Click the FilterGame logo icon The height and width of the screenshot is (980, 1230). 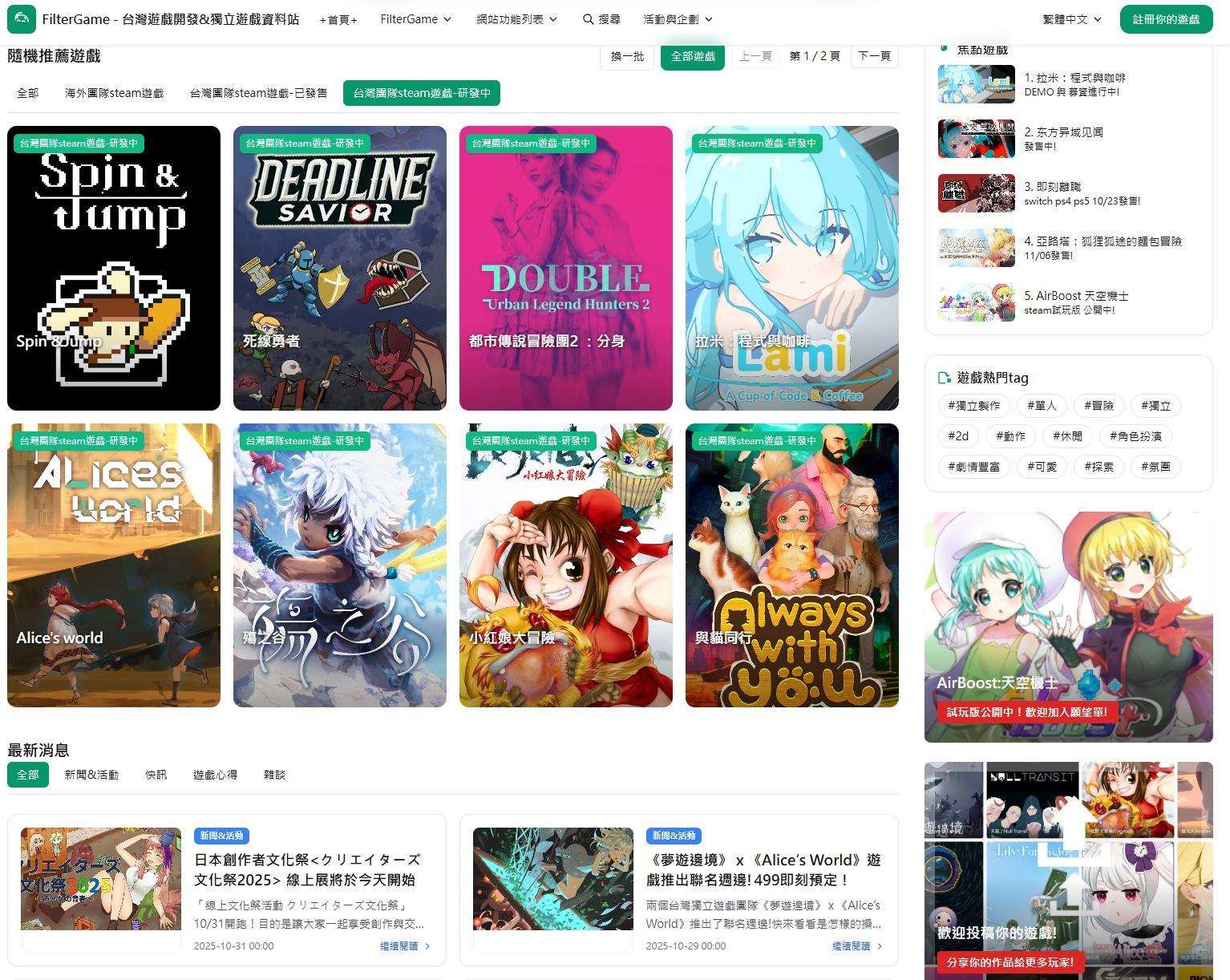click(22, 19)
